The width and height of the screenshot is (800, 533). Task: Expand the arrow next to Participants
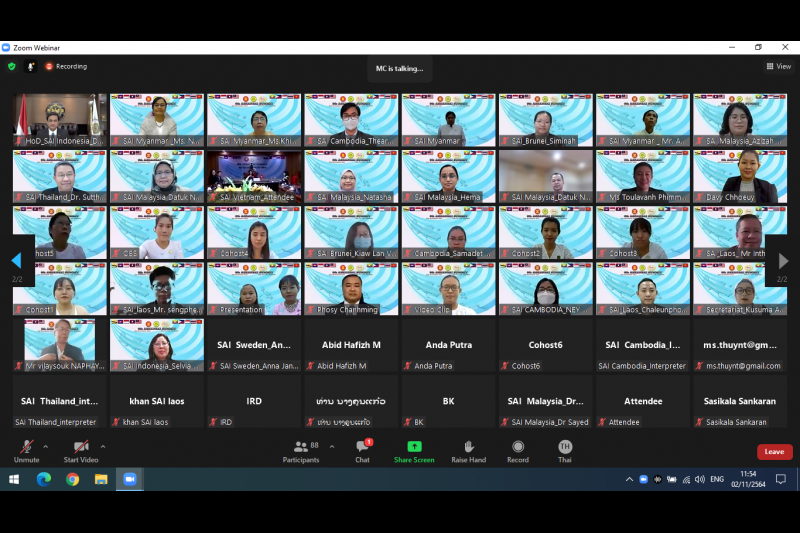coord(332,447)
